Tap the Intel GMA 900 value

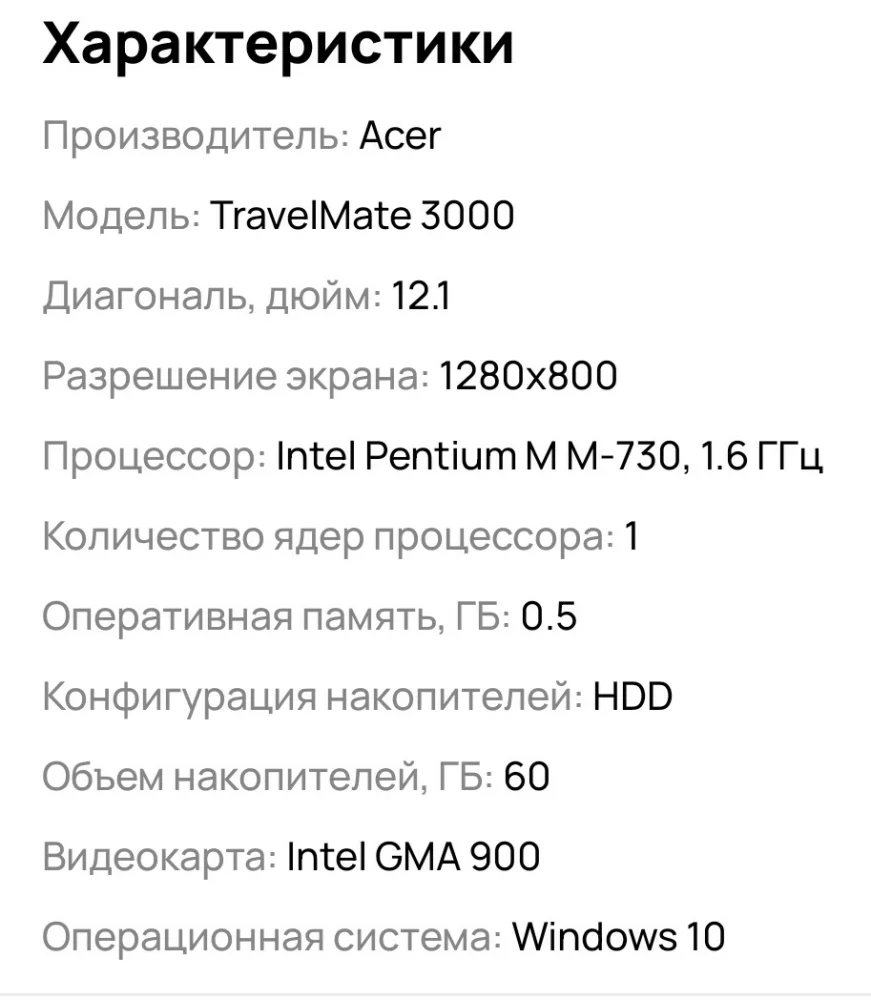point(413,857)
